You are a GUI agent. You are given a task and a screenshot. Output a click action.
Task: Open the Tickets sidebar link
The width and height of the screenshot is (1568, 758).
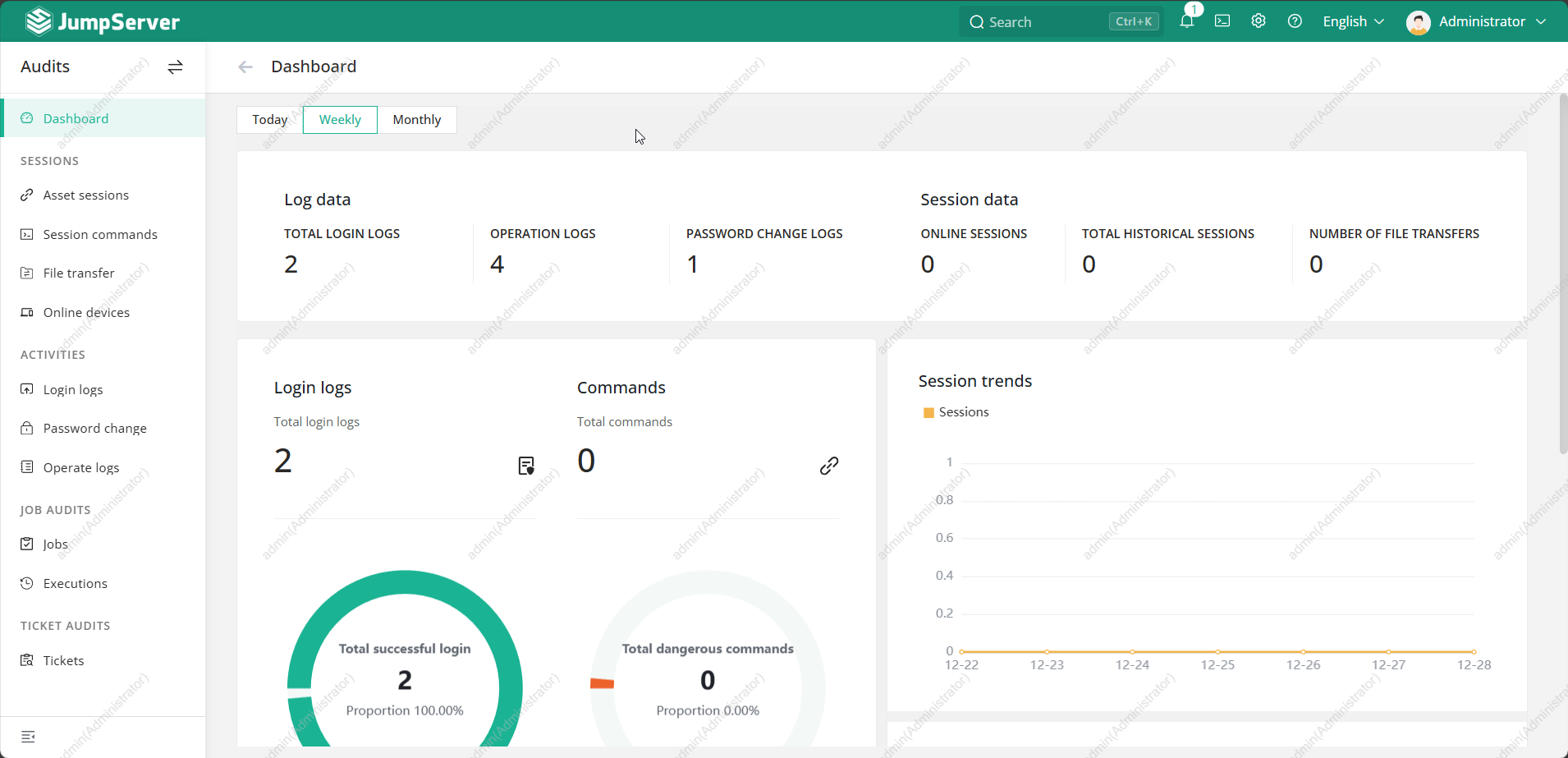click(63, 661)
